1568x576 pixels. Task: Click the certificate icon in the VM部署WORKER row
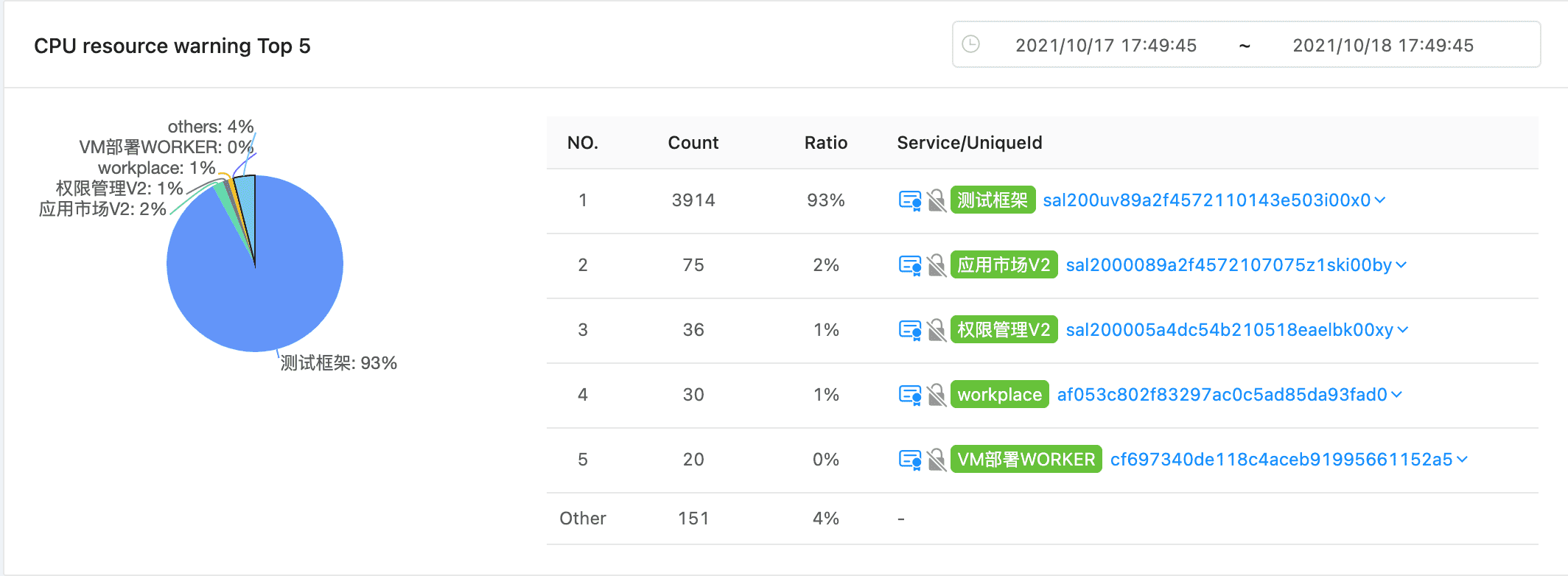pos(910,460)
